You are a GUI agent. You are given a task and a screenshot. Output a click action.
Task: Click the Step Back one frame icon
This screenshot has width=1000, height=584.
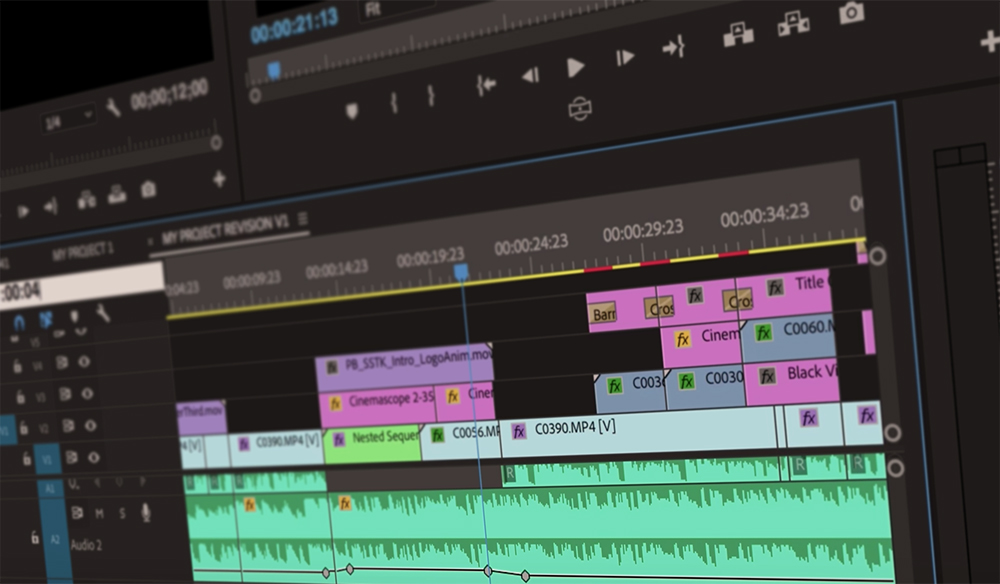tap(530, 73)
